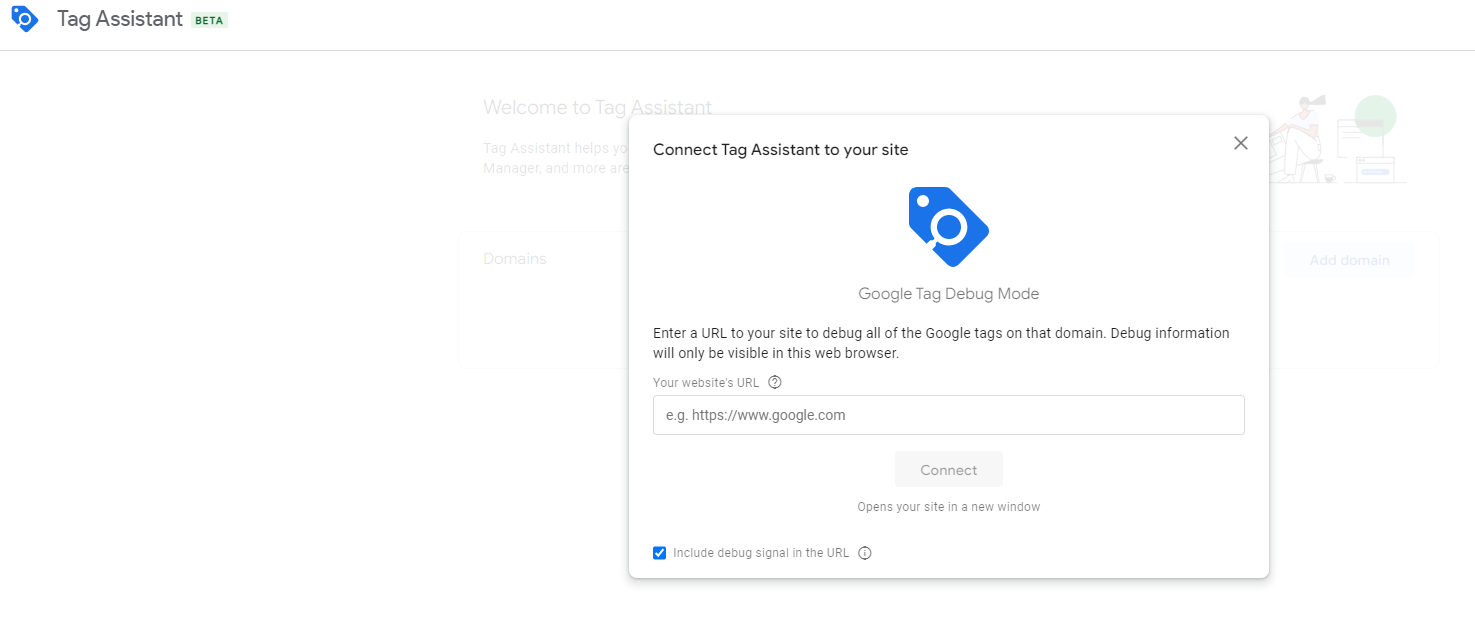Click the Connect button

[949, 470]
